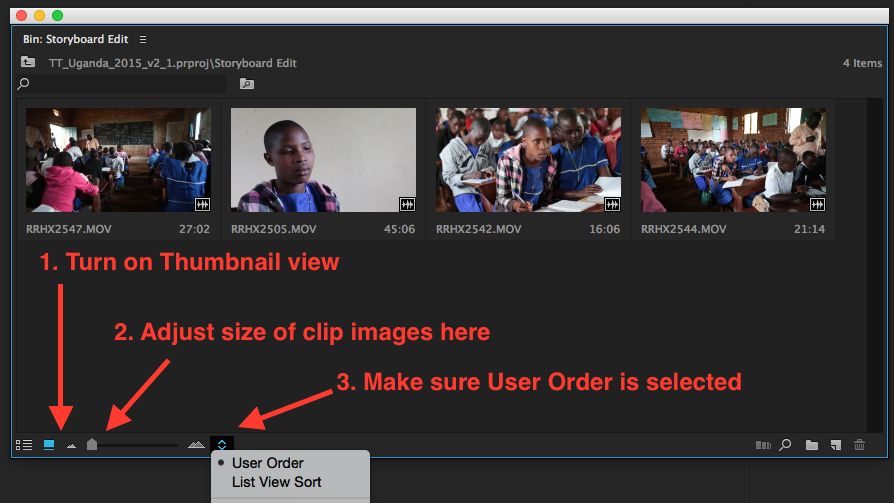Open the Find magnifier in bottom toolbar
894x503 pixels.
pos(786,445)
